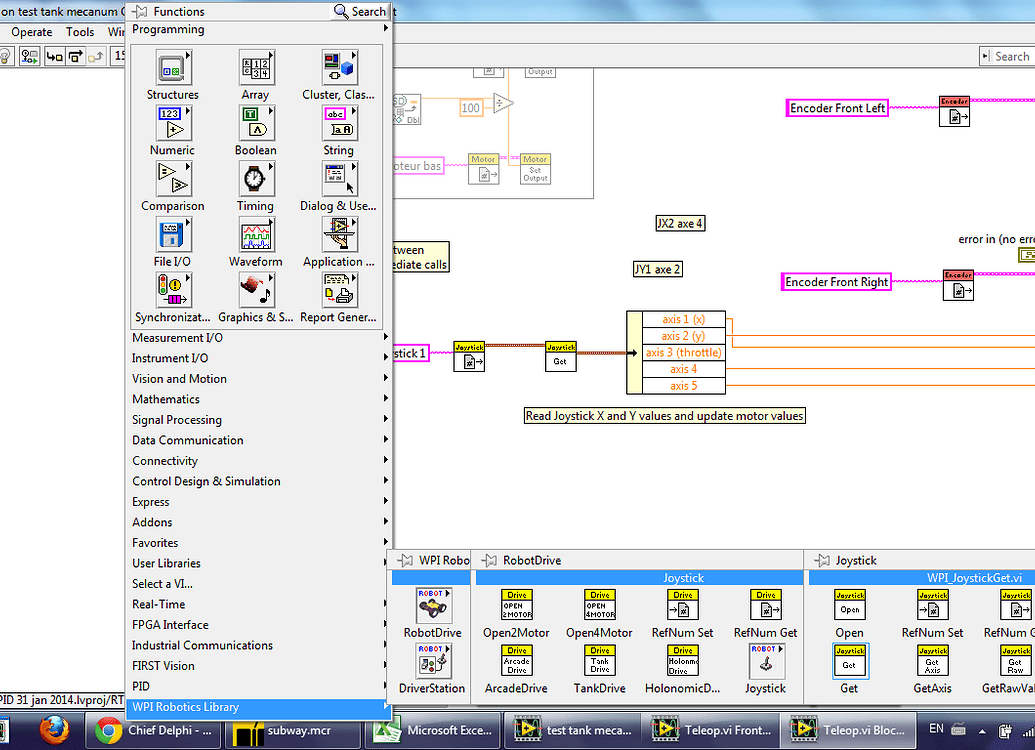The width and height of the screenshot is (1035, 750).
Task: Pick the HolonomicDrive VI
Action: coord(683,660)
